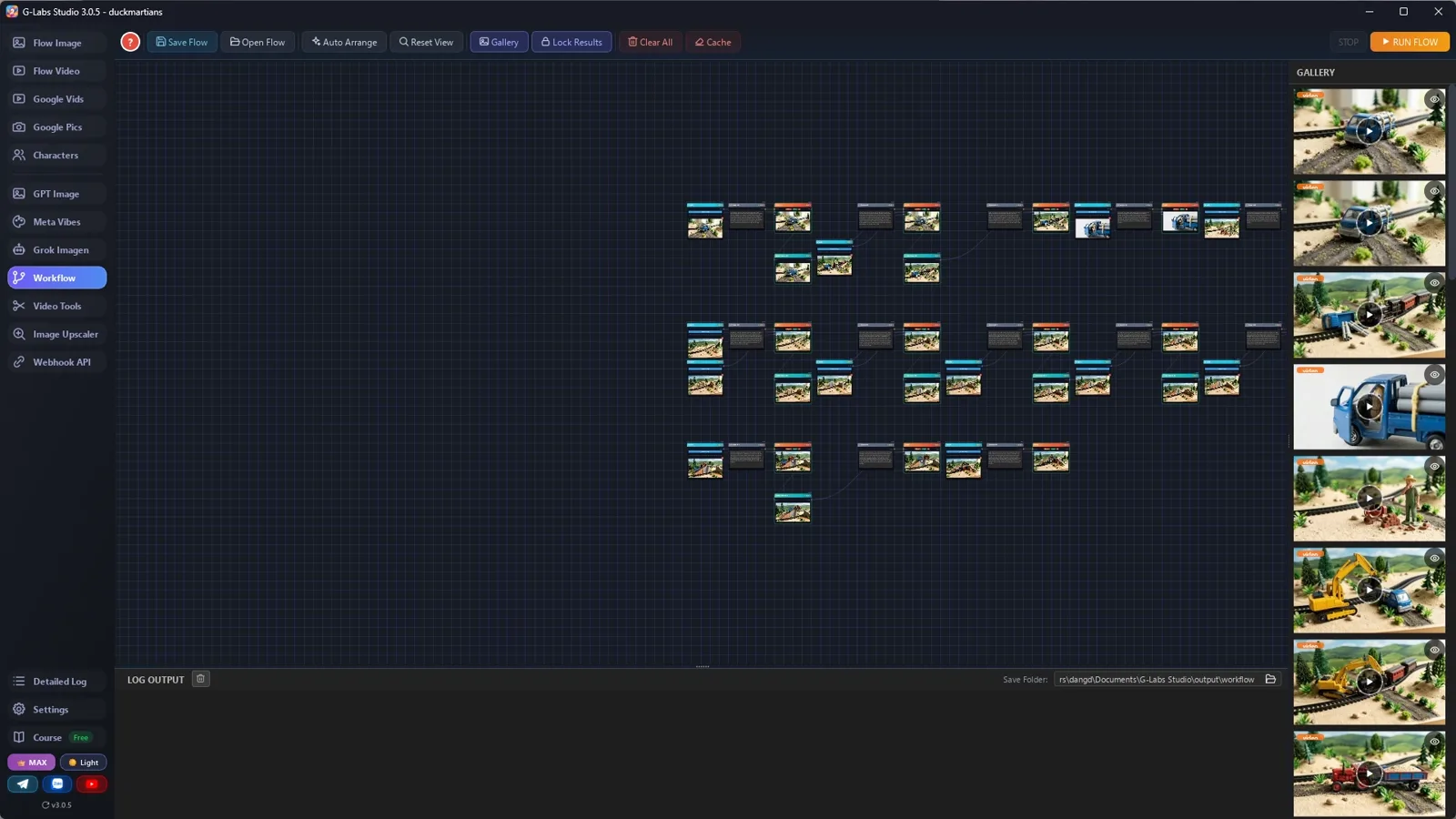
Task: Switch to Google Vids section
Action: tap(57, 99)
